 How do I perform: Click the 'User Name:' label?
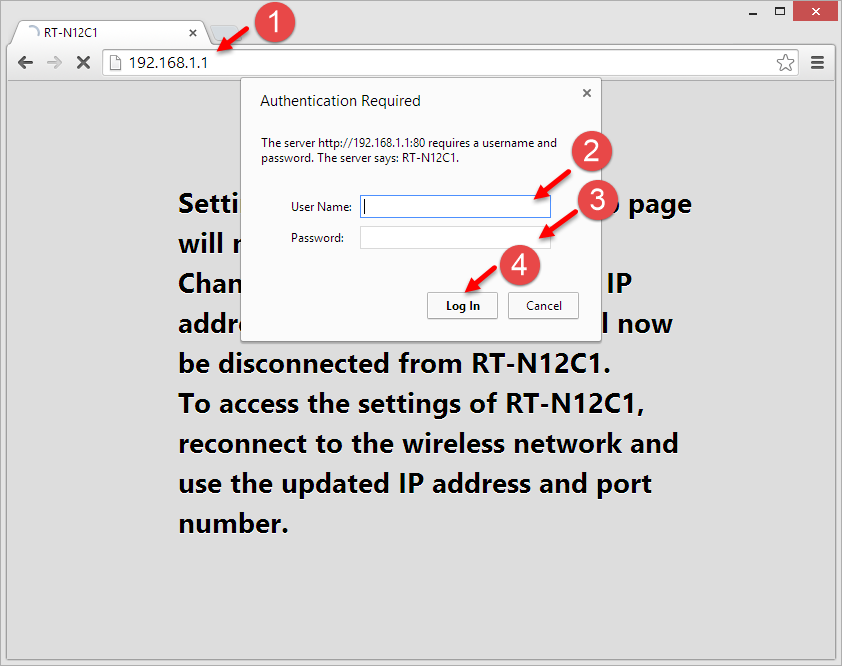point(321,207)
